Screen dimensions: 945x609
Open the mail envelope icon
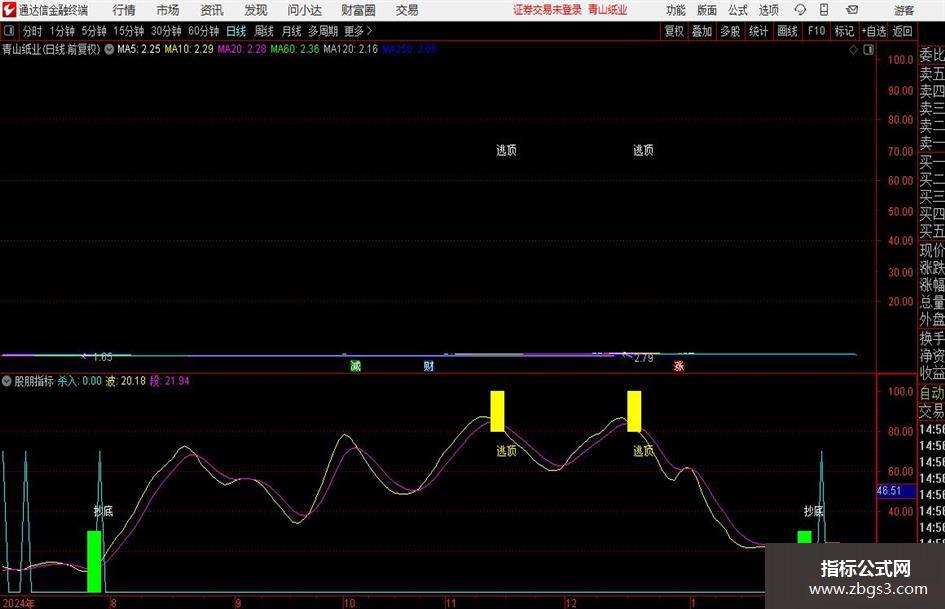coord(852,10)
